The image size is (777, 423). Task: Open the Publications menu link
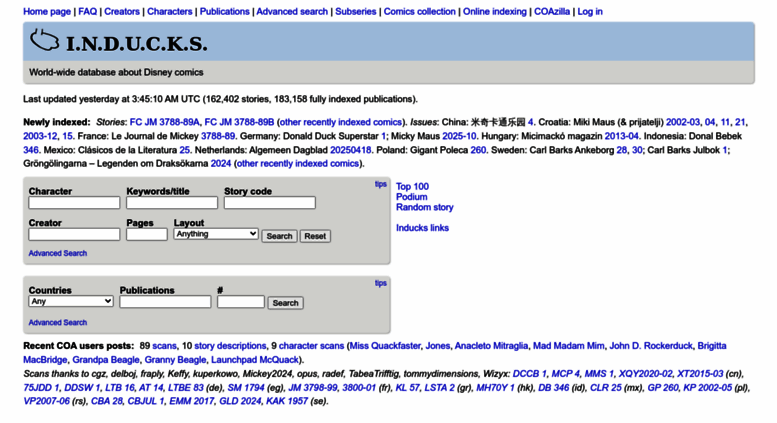pos(224,11)
